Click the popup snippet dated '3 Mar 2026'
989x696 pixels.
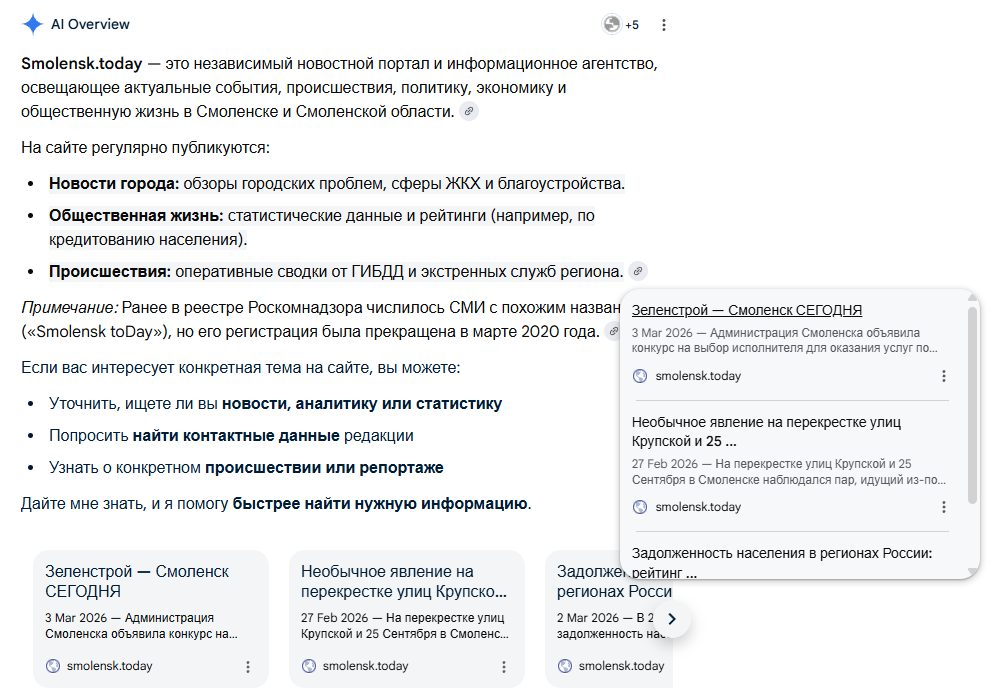(x=785, y=340)
